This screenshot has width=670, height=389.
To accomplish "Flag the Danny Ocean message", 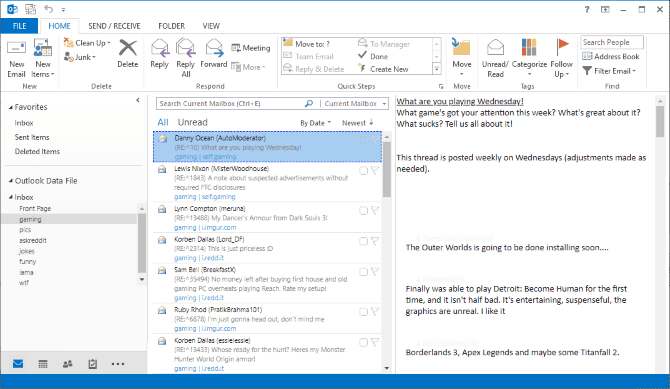I will pyautogui.click(x=375, y=140).
